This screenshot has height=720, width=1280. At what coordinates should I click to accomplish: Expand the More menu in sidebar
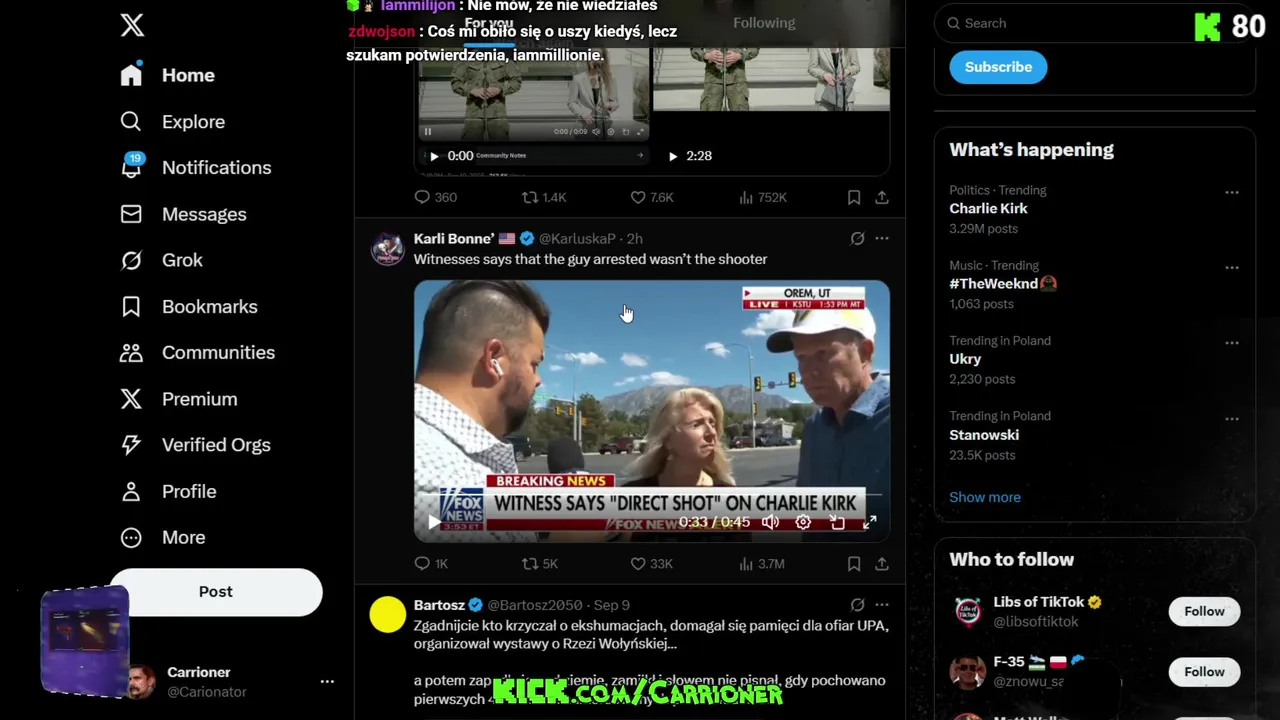(x=162, y=537)
